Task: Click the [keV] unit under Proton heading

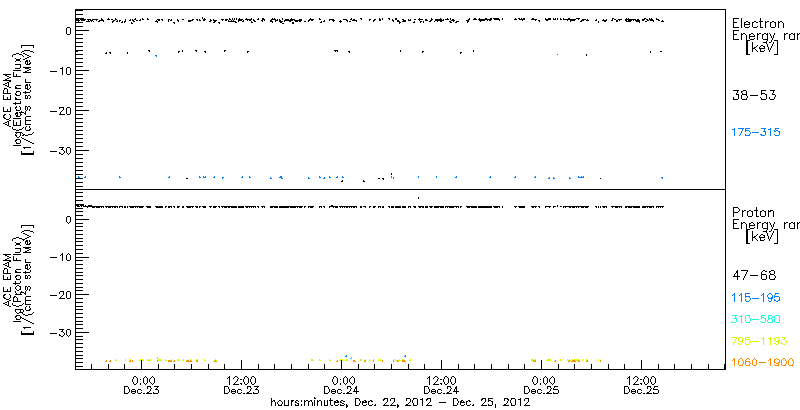Action: pos(762,237)
